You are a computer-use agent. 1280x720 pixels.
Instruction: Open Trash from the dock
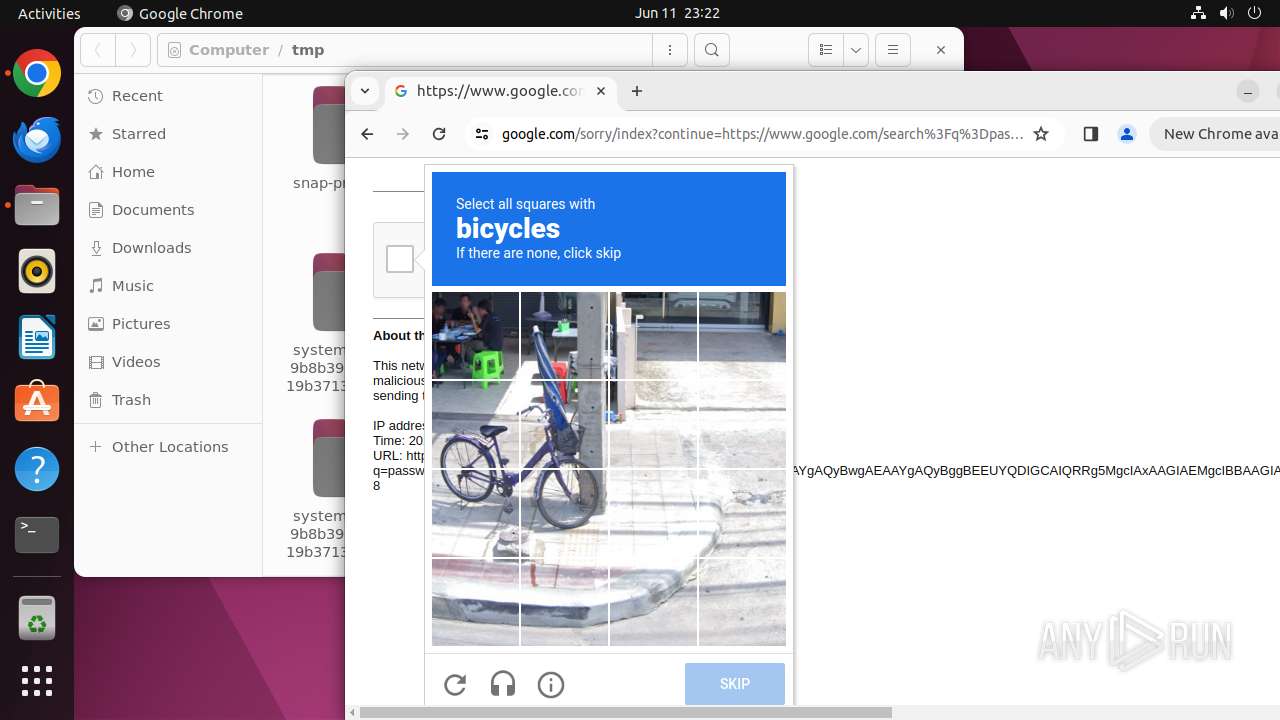pos(37,617)
